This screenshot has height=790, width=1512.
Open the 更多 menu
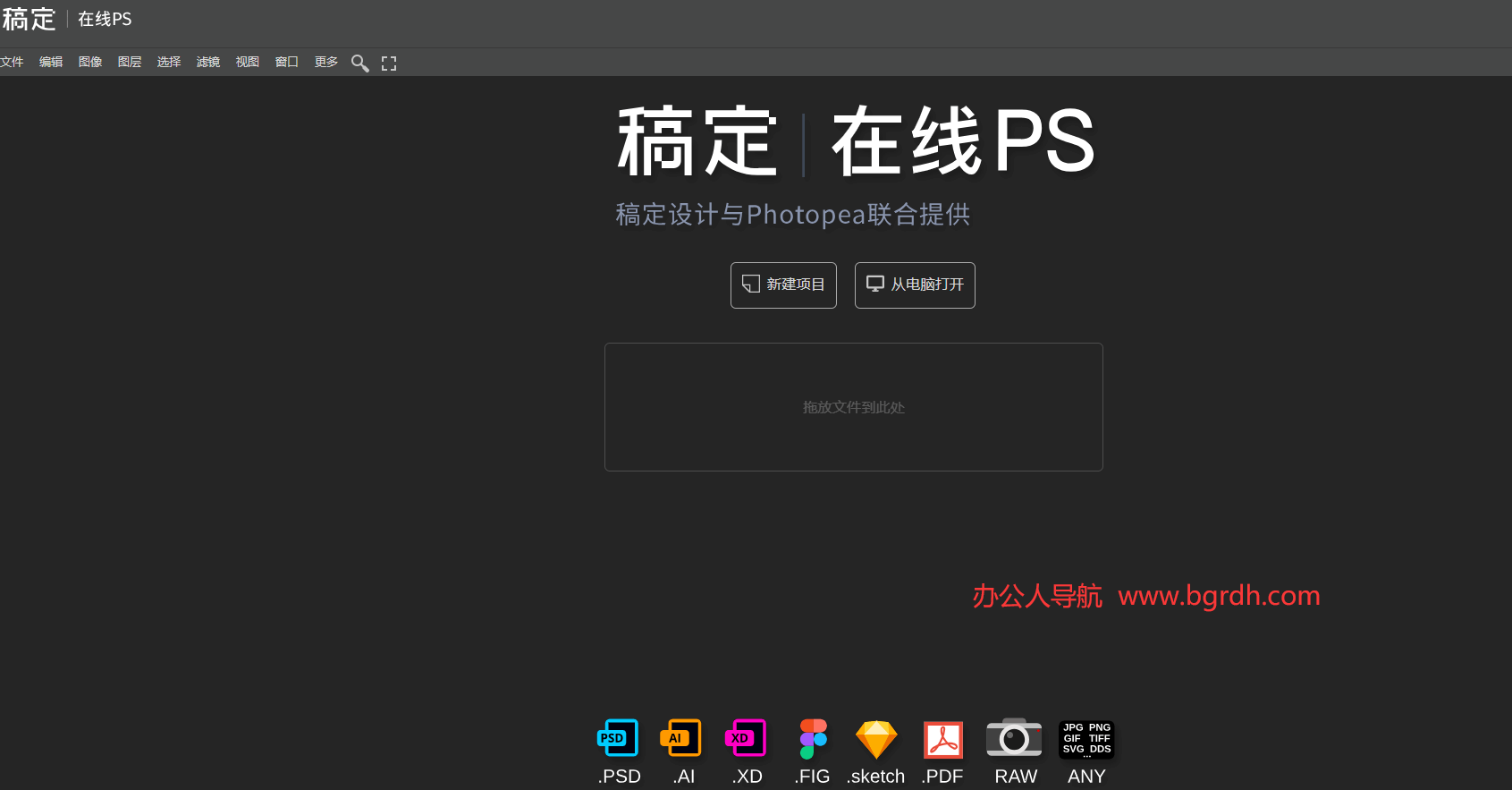[326, 62]
